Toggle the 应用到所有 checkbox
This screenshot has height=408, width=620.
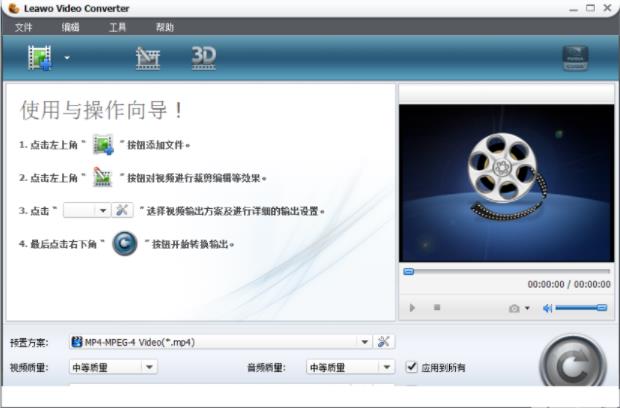pyautogui.click(x=412, y=367)
